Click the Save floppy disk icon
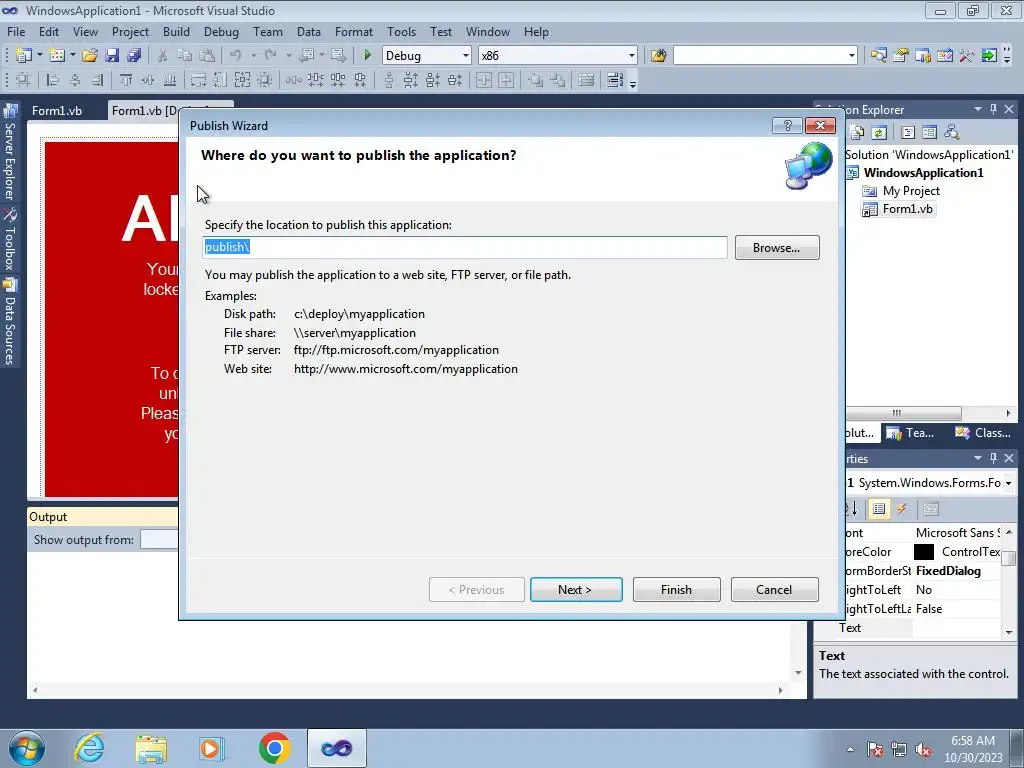This screenshot has height=768, width=1024. click(112, 56)
